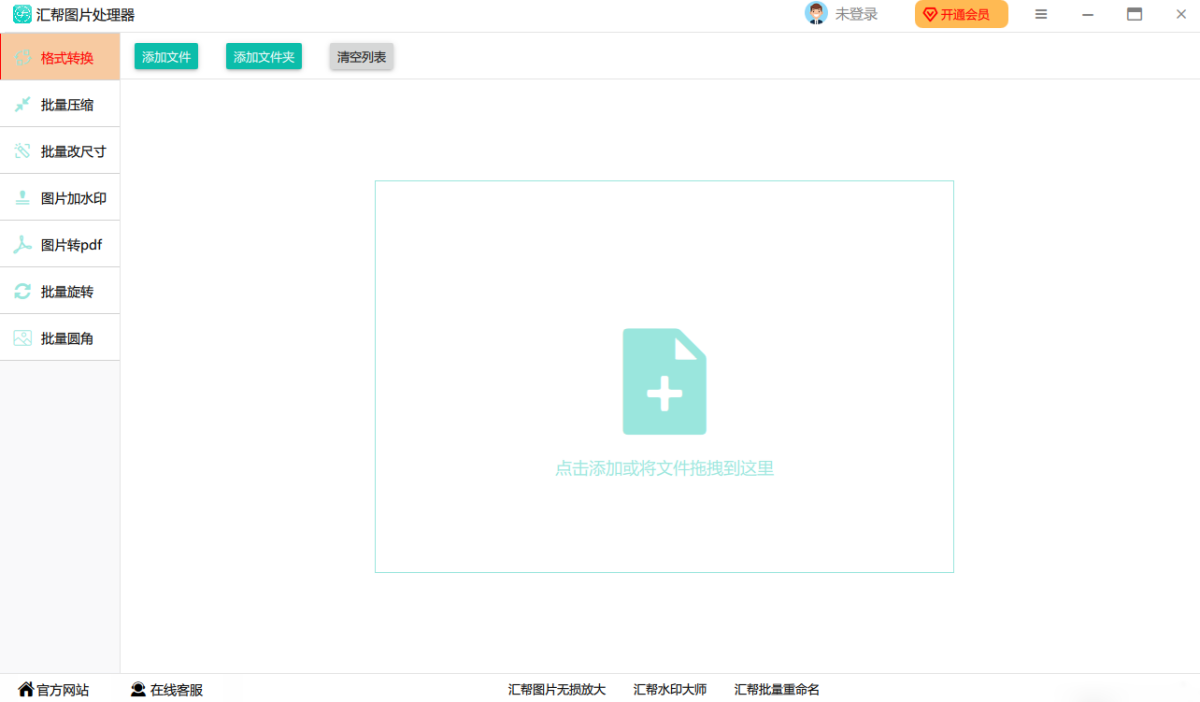Screen dimensions: 1200x702
Task: Open the 汇帮图片无损放大 link
Action: click(x=556, y=690)
